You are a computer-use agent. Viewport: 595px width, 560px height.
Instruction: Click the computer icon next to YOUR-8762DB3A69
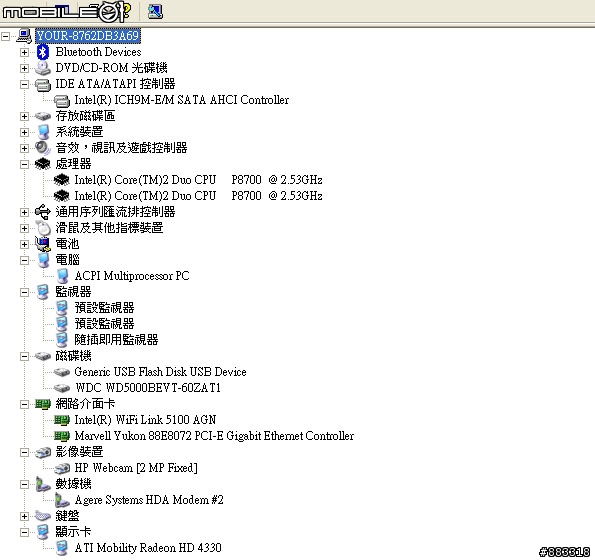pos(24,36)
